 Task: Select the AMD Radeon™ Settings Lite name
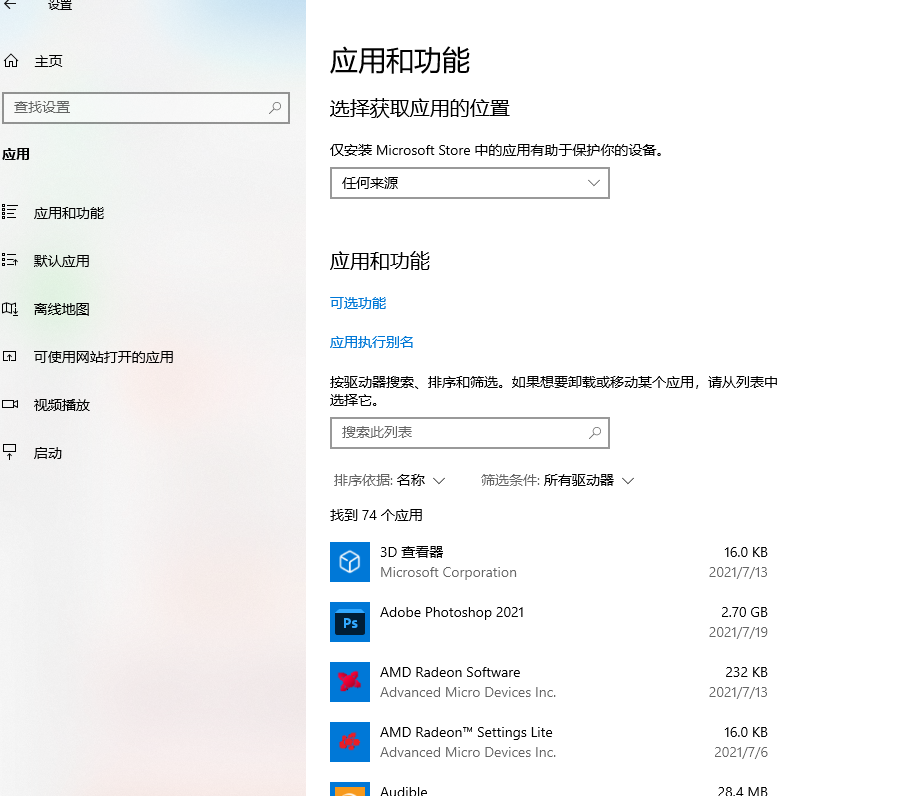tap(466, 732)
